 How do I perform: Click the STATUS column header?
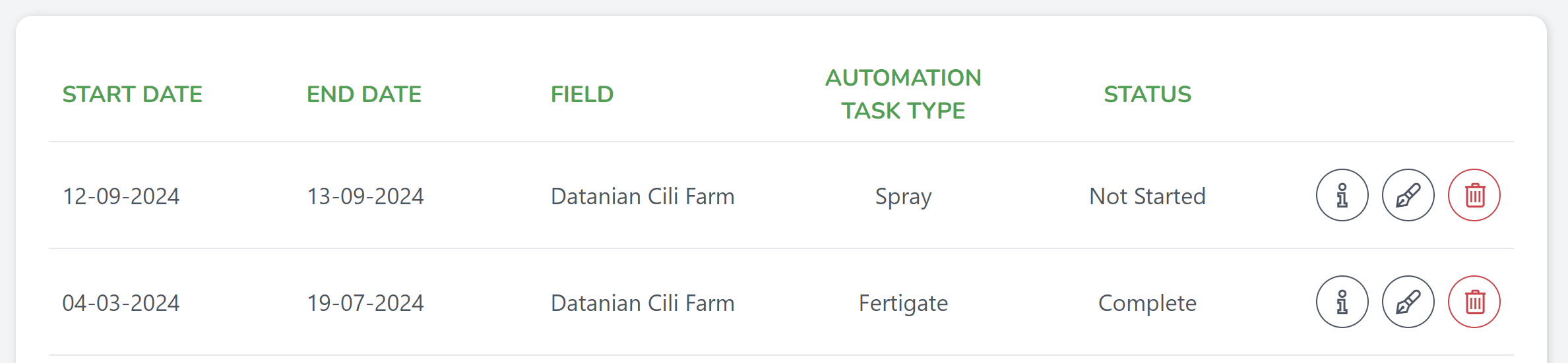point(1147,94)
